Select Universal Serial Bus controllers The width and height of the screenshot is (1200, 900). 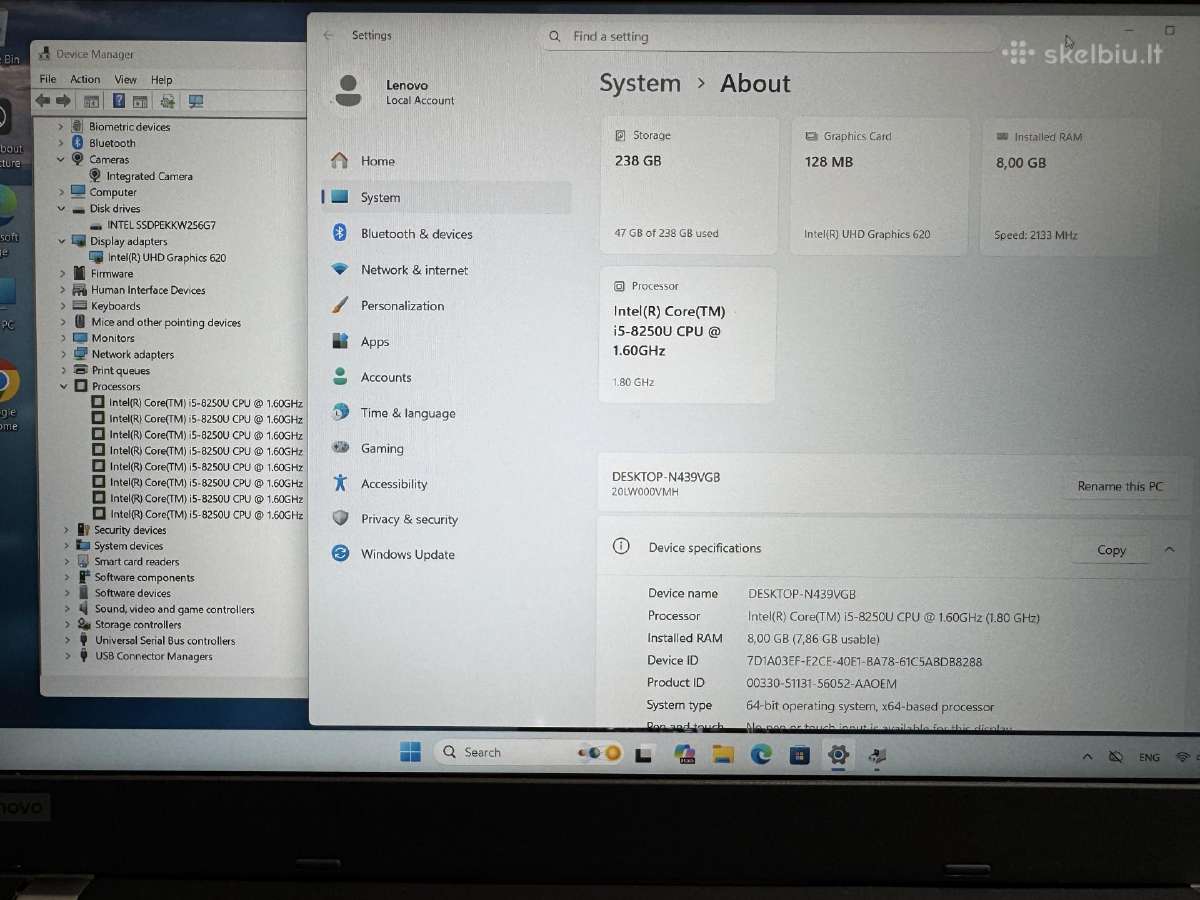pos(165,641)
